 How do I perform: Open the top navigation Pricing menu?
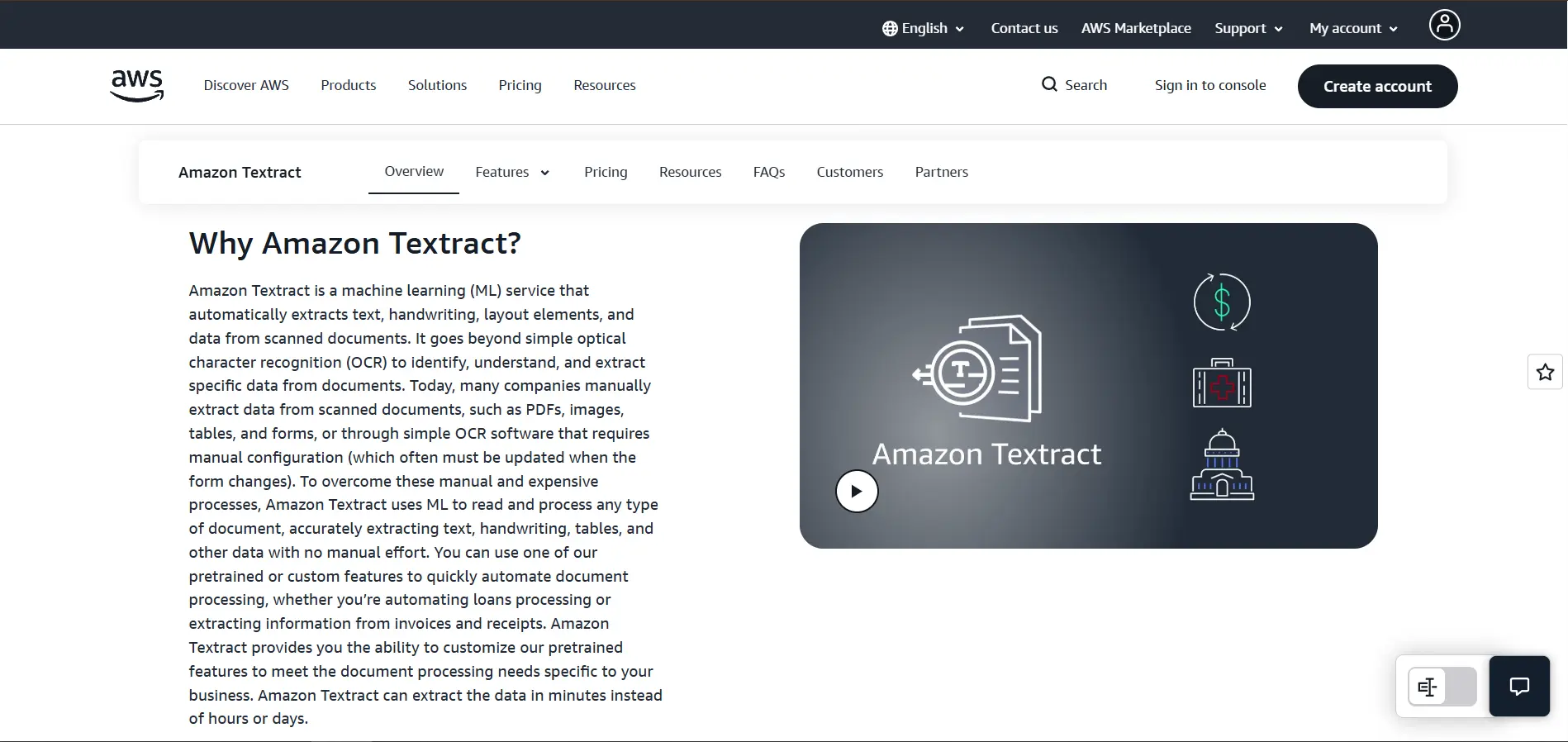(x=520, y=85)
